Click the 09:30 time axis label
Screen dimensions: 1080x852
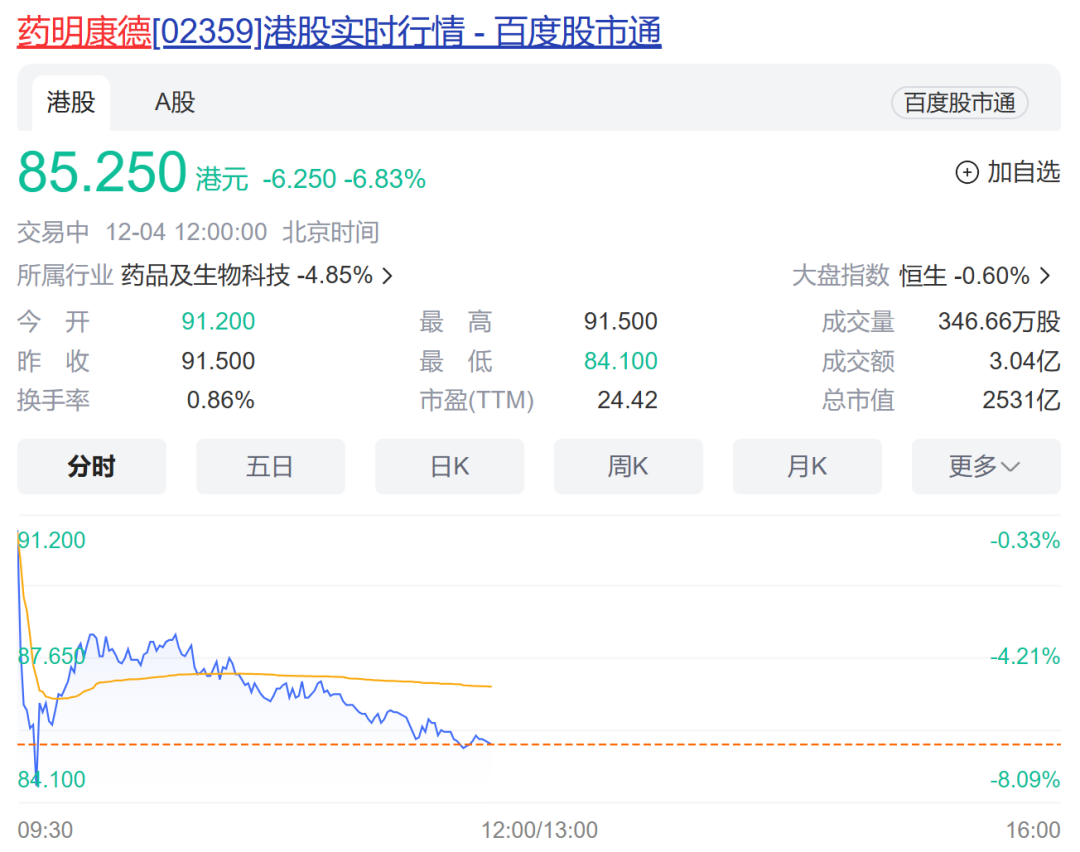[x=45, y=830]
